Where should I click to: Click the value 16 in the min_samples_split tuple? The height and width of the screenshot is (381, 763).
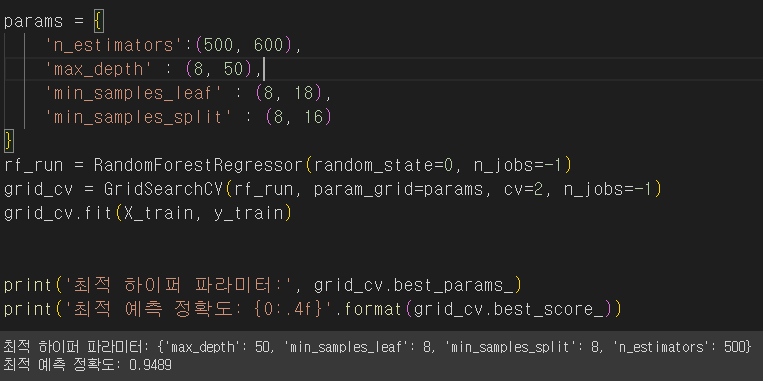[x=313, y=117]
